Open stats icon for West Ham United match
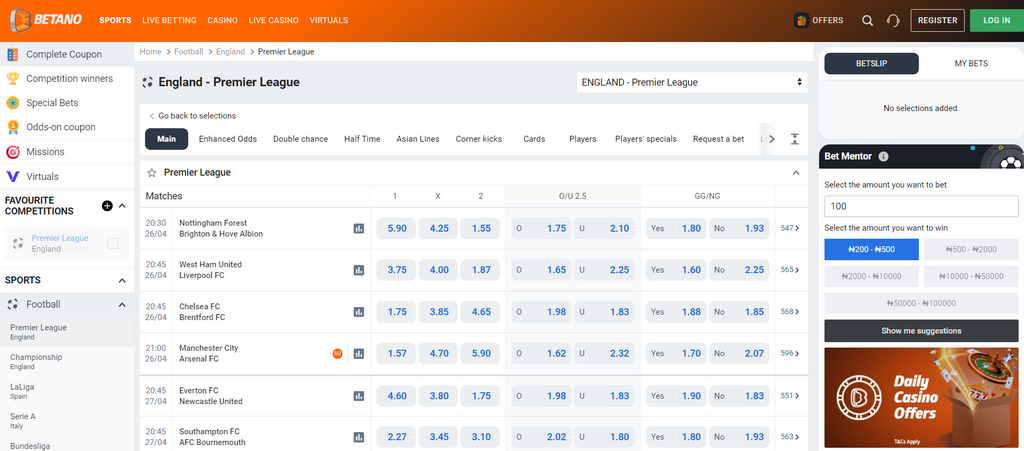1024x451 pixels. (x=359, y=270)
